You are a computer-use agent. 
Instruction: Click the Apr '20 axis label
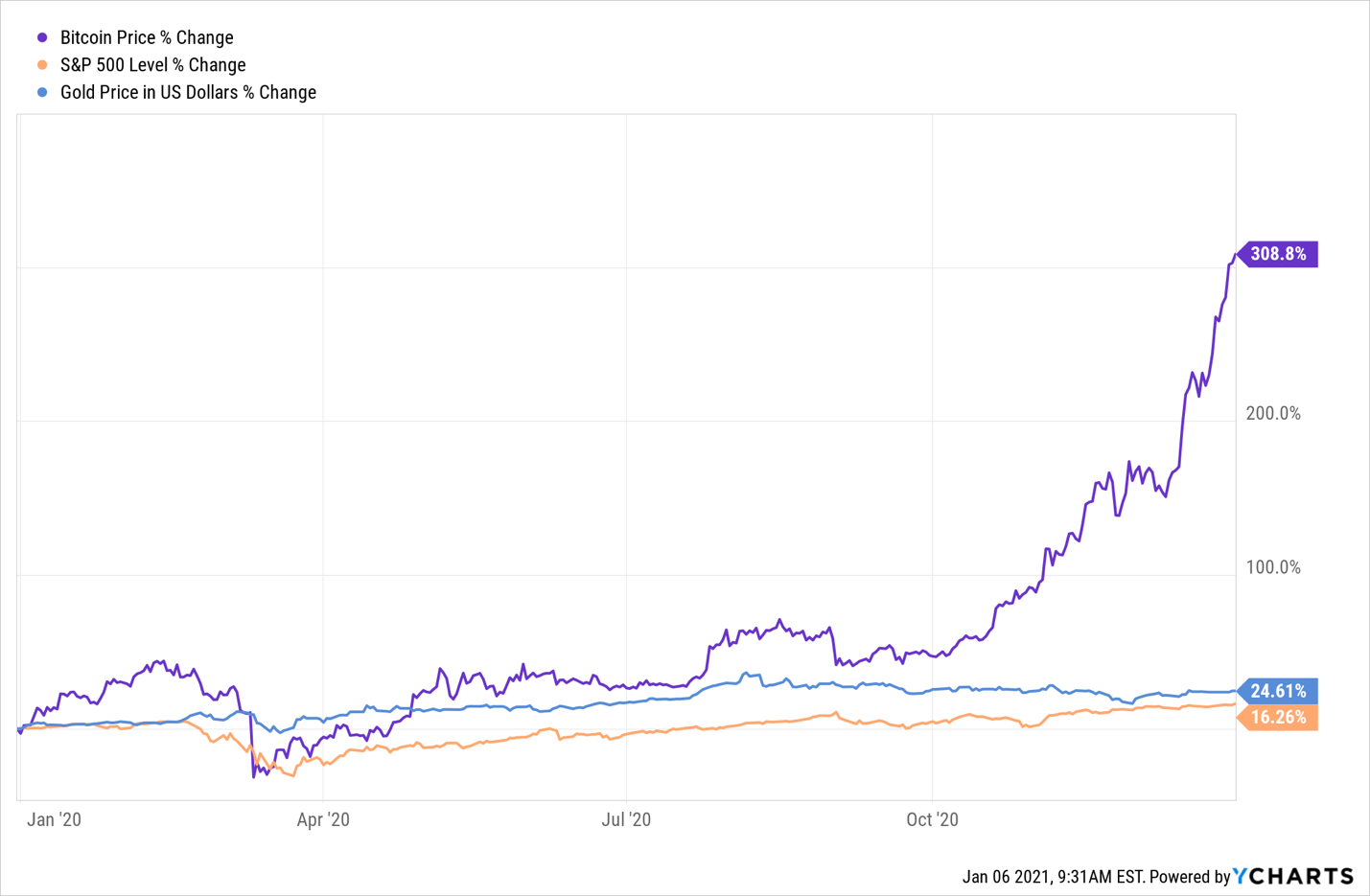point(323,819)
